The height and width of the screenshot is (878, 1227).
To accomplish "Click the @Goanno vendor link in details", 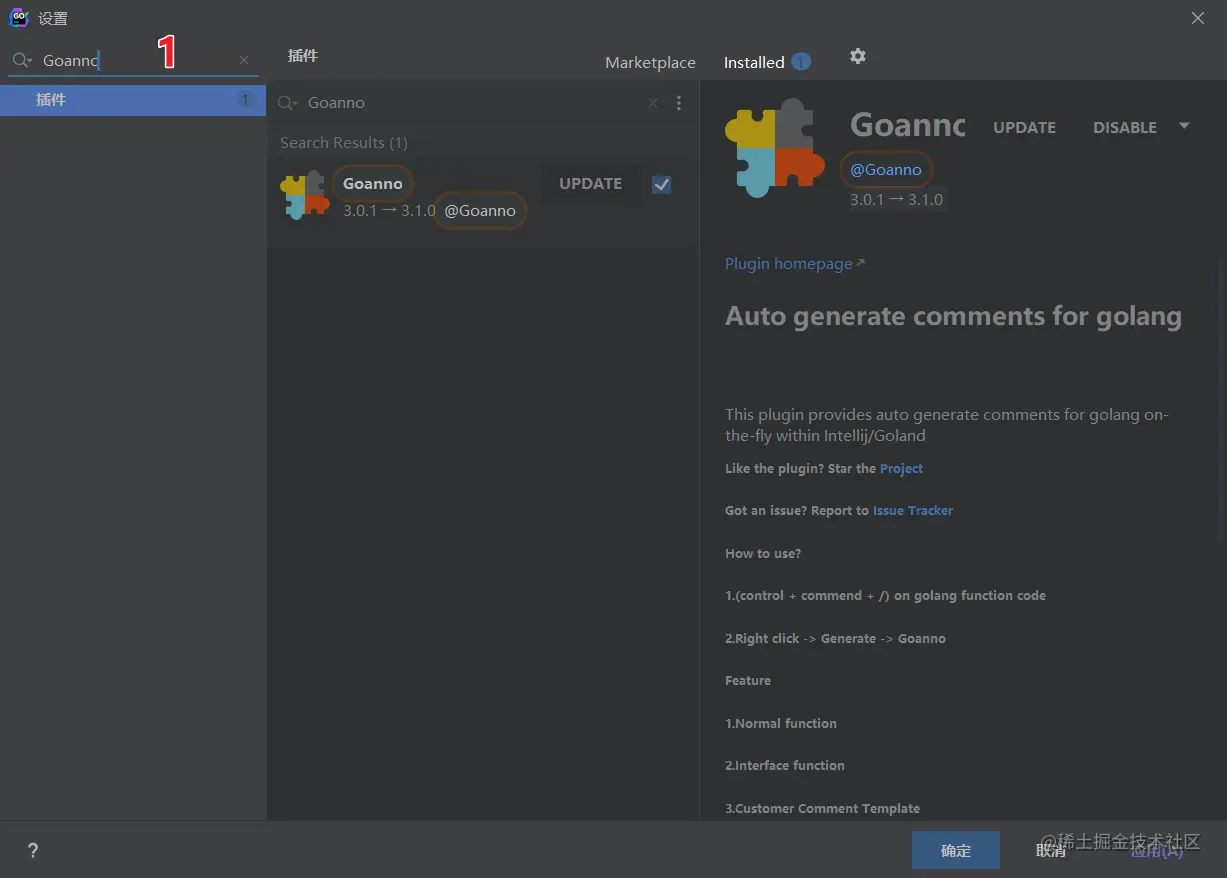I will [886, 170].
